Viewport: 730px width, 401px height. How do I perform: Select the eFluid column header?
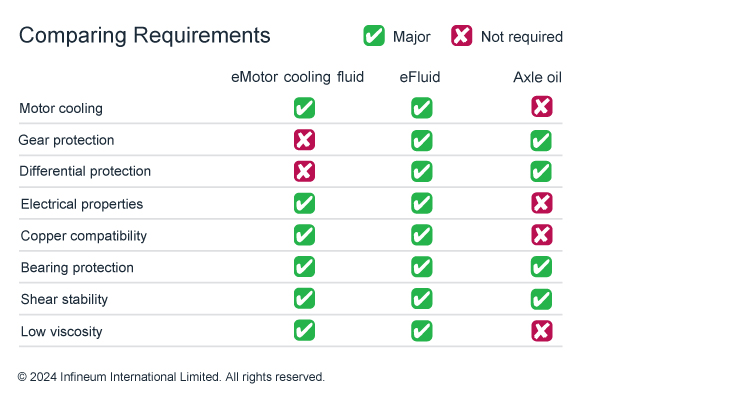click(x=420, y=77)
